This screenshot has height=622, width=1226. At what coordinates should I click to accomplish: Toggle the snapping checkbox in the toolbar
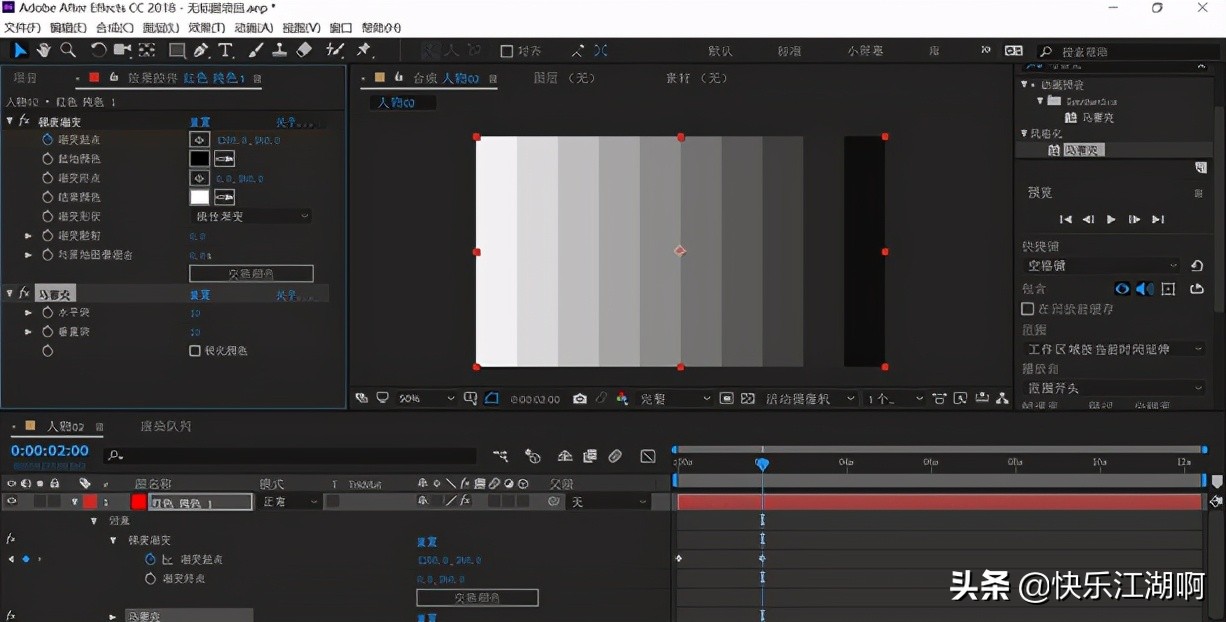coord(506,51)
